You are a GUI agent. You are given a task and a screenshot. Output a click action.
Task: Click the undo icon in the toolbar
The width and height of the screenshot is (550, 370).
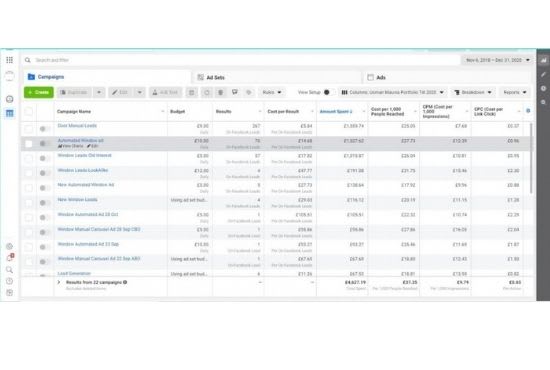tap(207, 92)
